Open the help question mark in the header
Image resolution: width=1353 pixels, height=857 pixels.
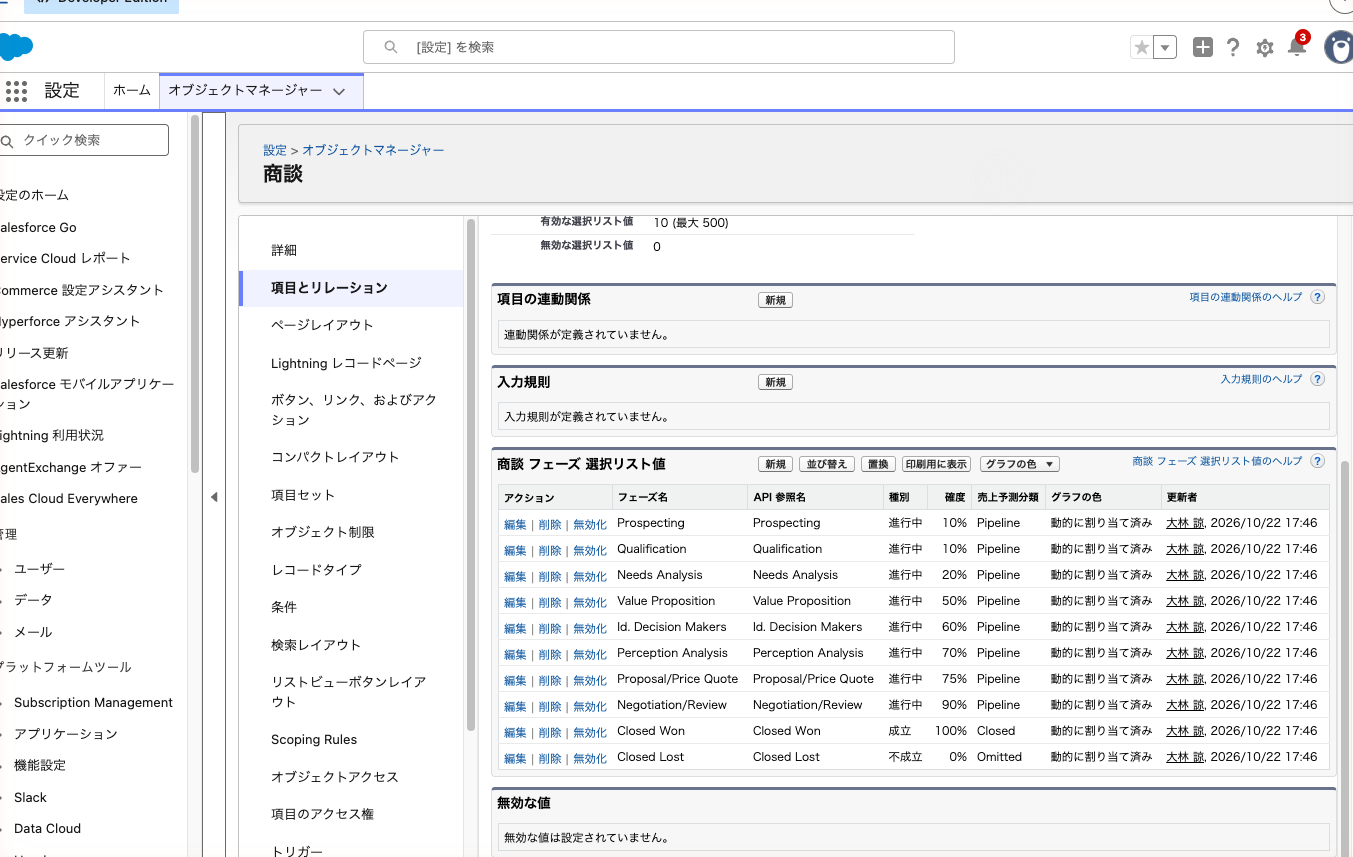coord(1233,47)
